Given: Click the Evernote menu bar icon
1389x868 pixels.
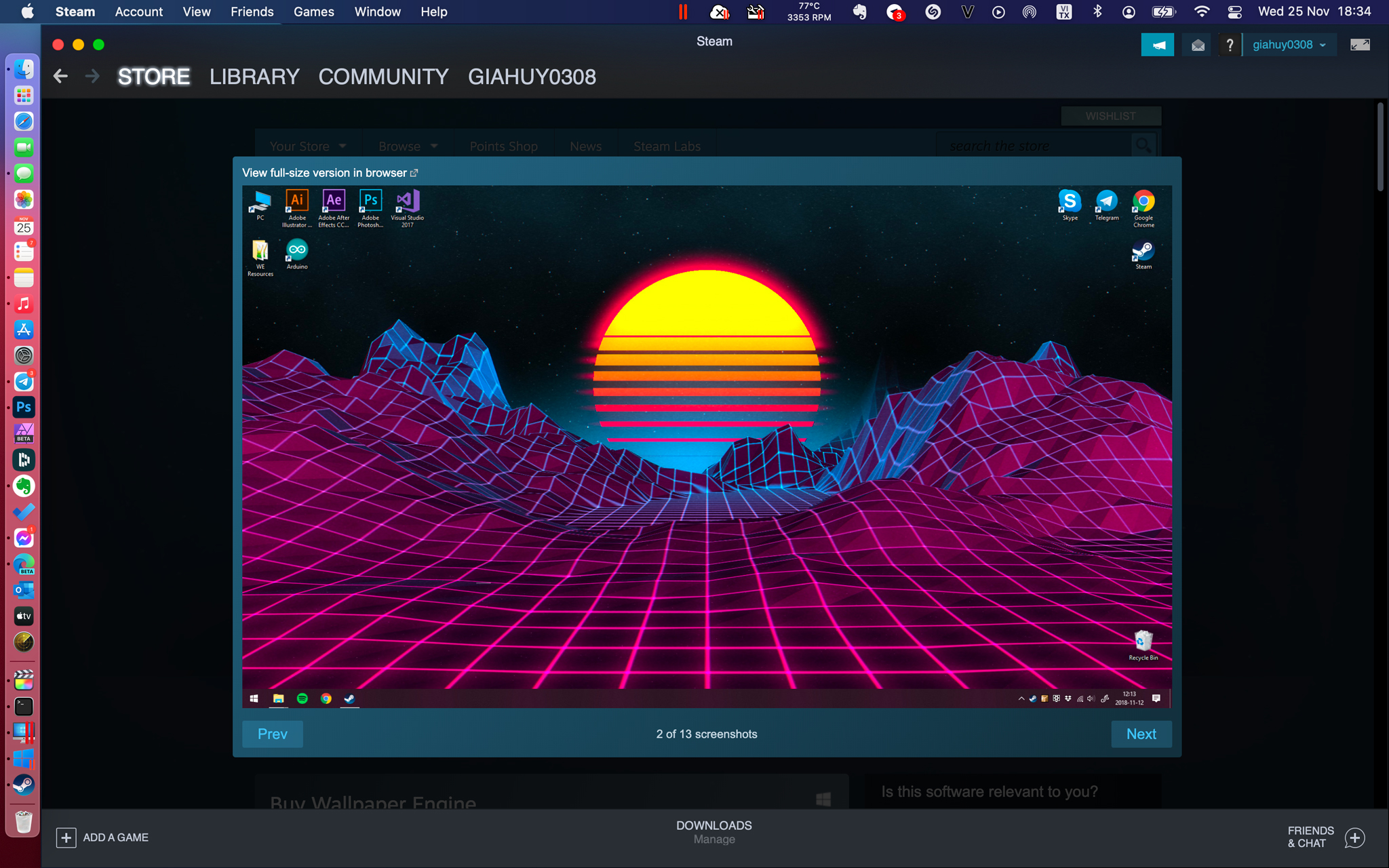Looking at the screenshot, I should tap(860, 12).
